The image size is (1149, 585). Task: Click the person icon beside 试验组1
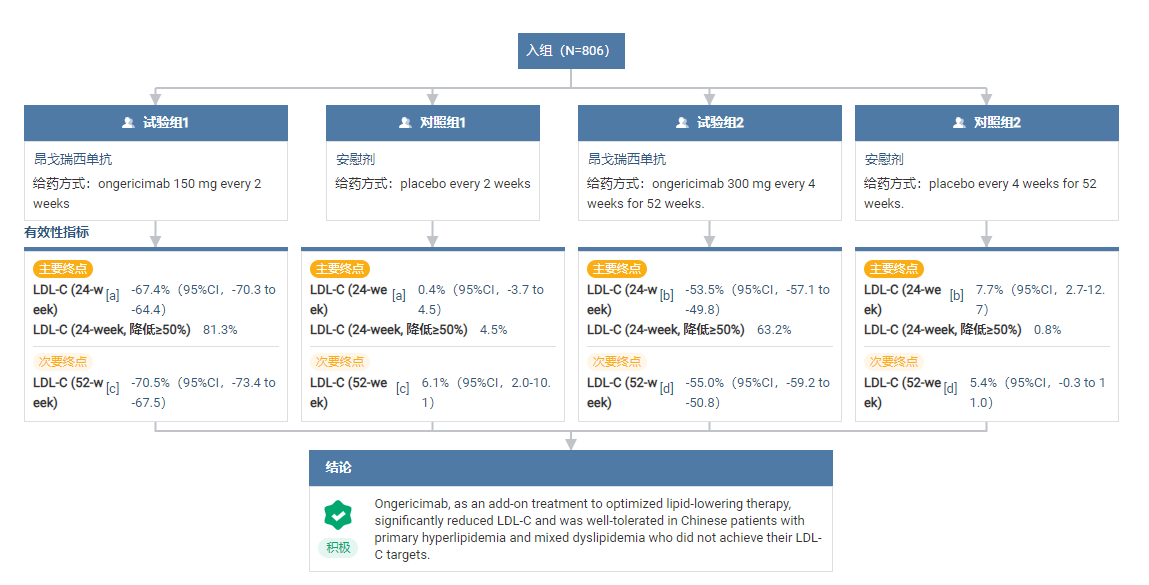coord(128,123)
